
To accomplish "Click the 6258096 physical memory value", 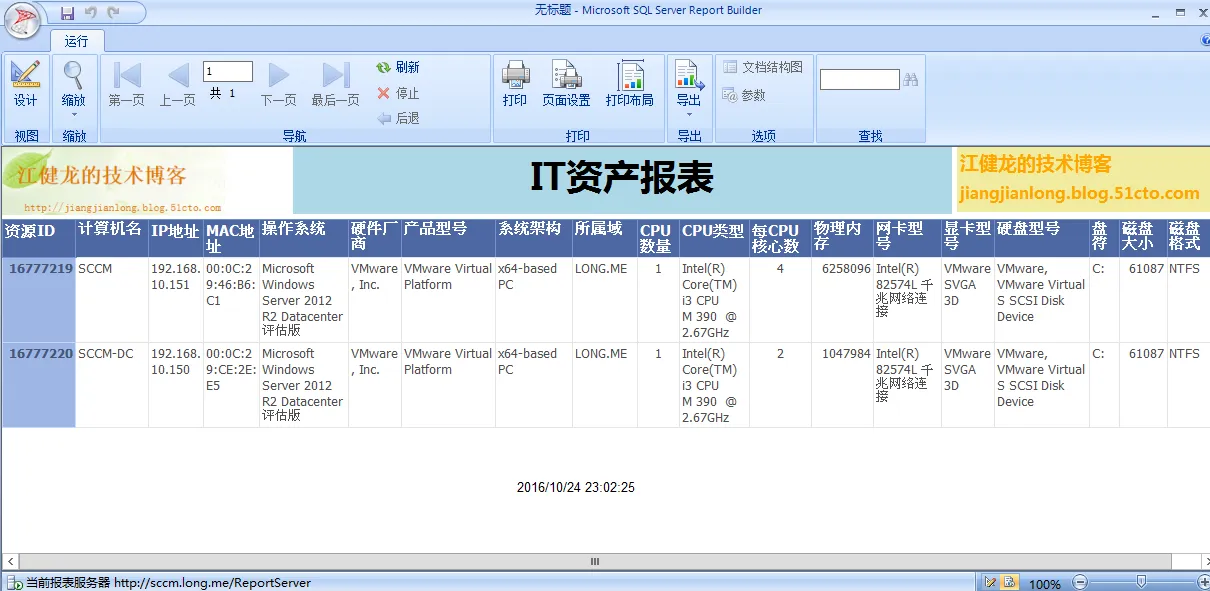I will [x=846, y=269].
